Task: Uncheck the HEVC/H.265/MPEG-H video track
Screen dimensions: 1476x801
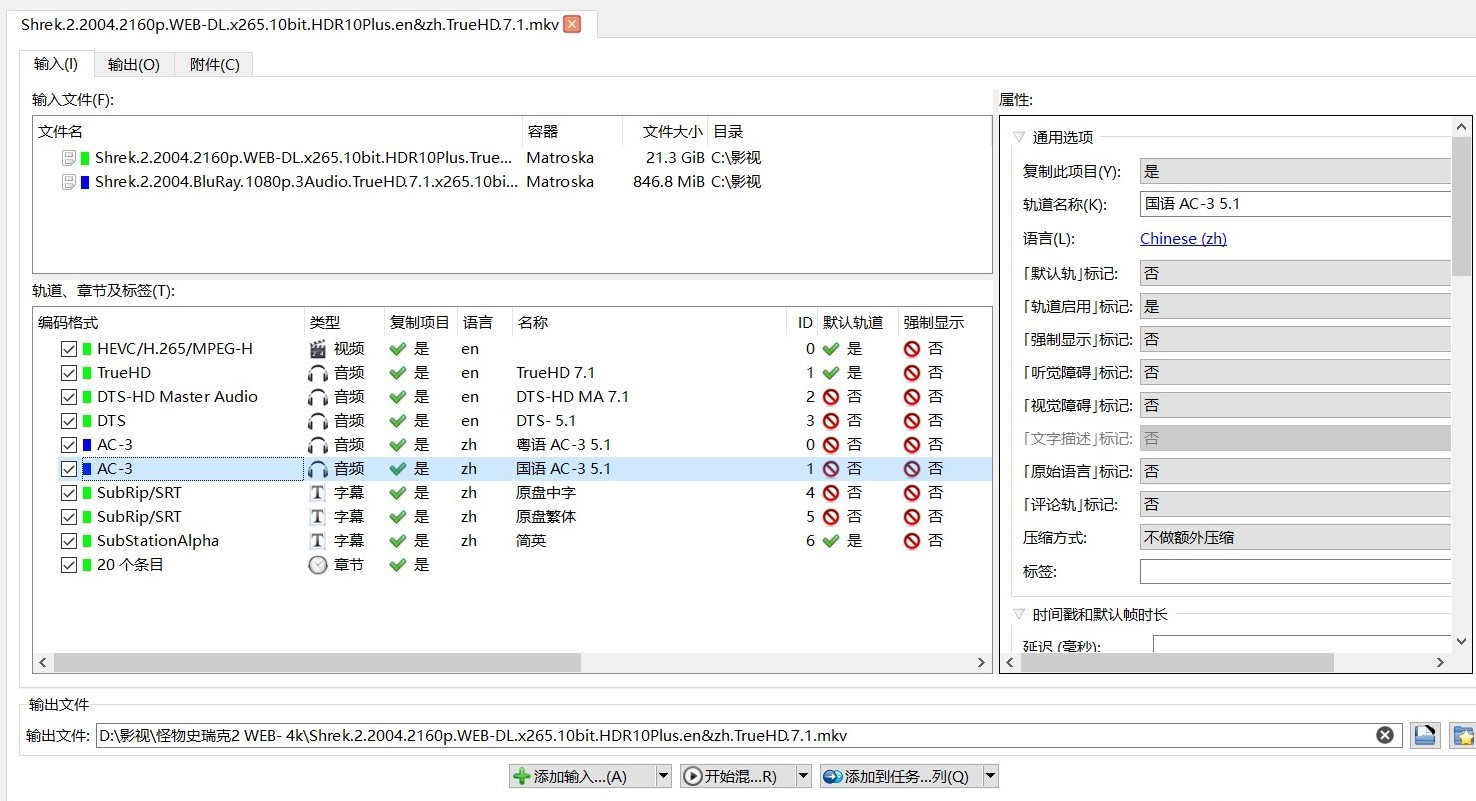Action: [69, 349]
